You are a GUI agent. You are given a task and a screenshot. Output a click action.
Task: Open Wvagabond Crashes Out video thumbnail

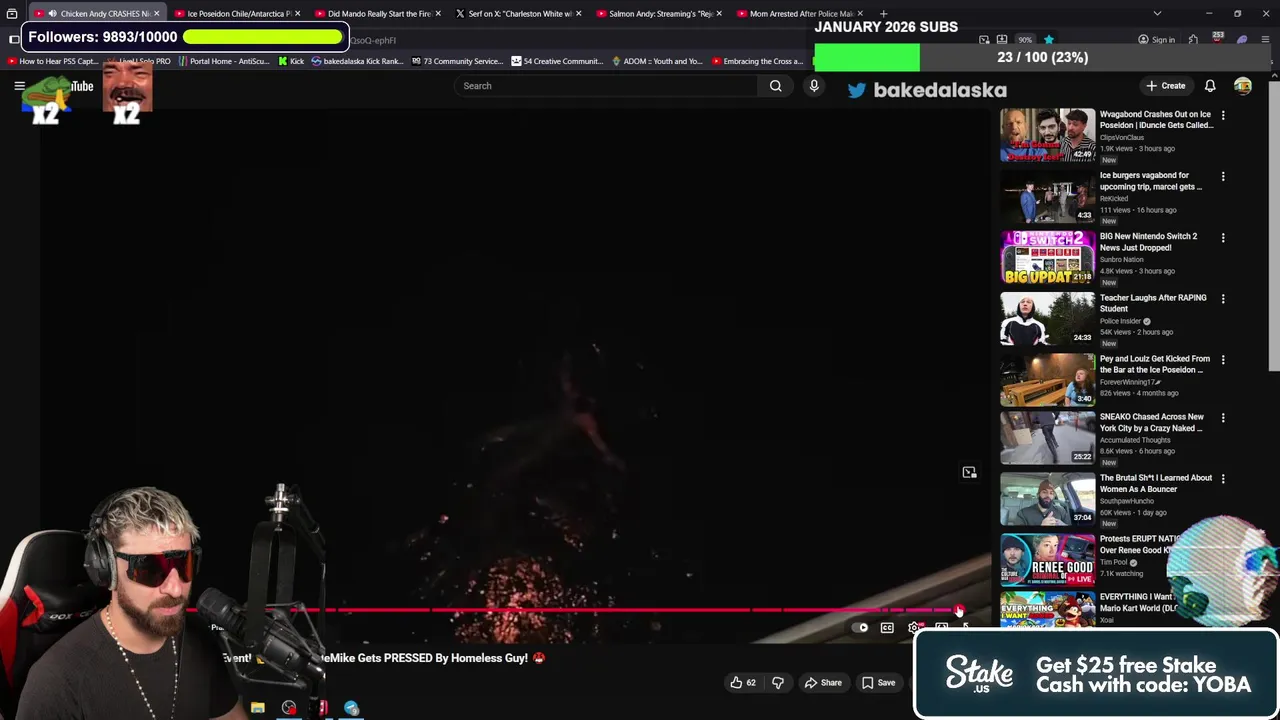1047,135
